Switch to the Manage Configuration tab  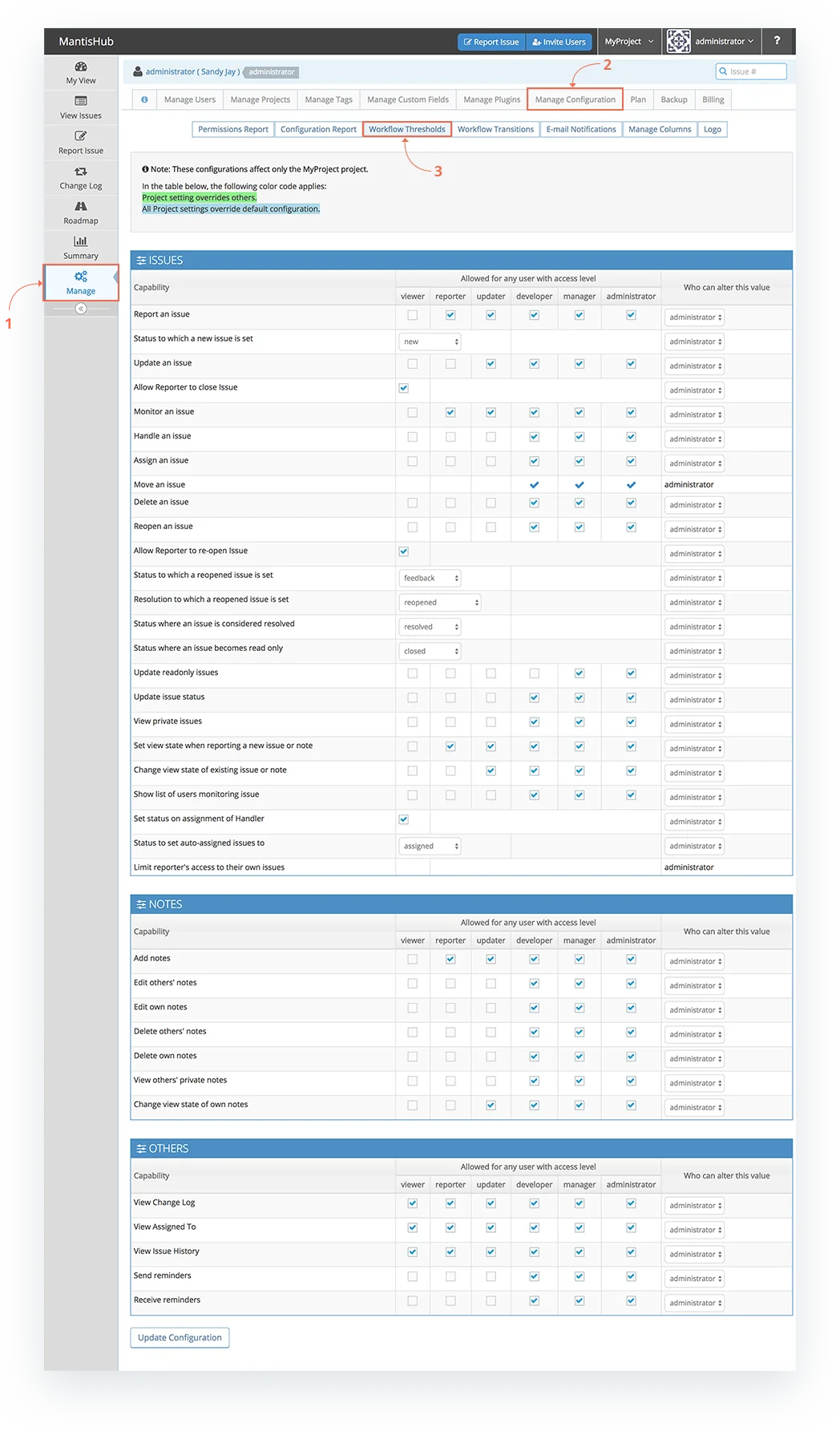[x=575, y=99]
